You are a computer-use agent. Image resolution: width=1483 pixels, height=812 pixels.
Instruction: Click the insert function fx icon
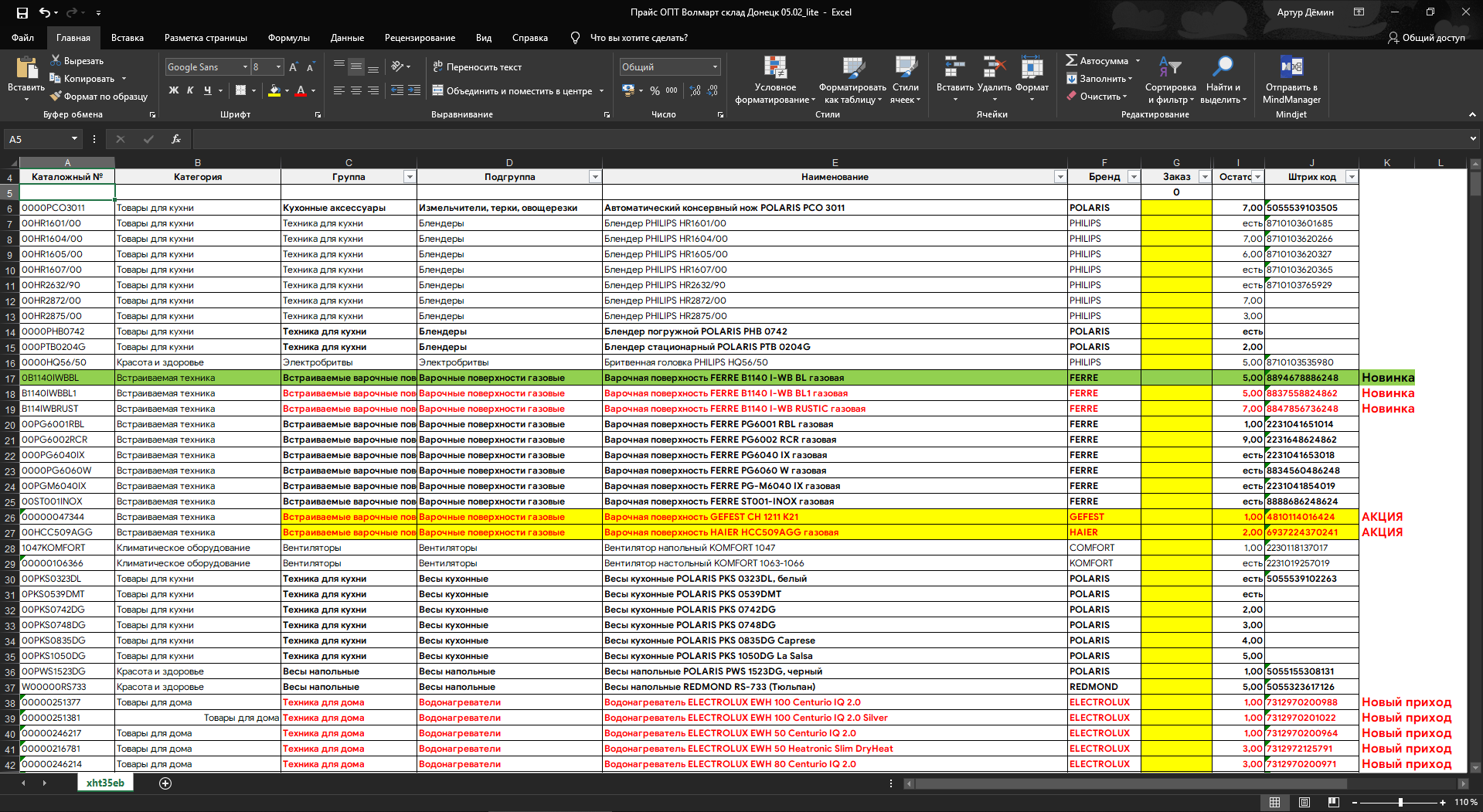click(x=176, y=139)
